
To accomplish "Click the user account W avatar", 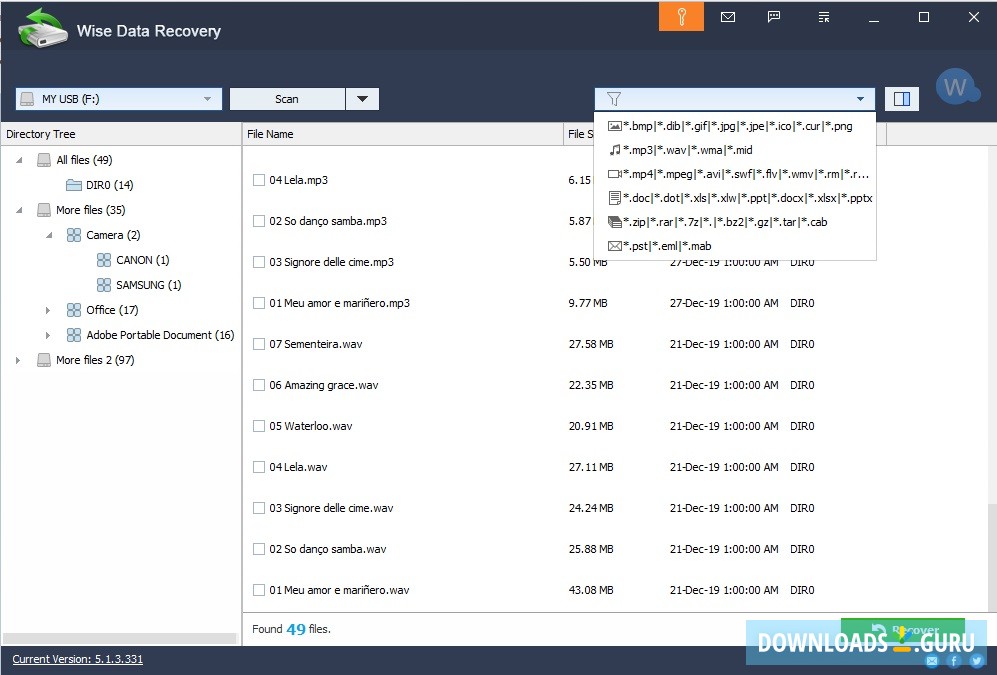I will pos(957,87).
